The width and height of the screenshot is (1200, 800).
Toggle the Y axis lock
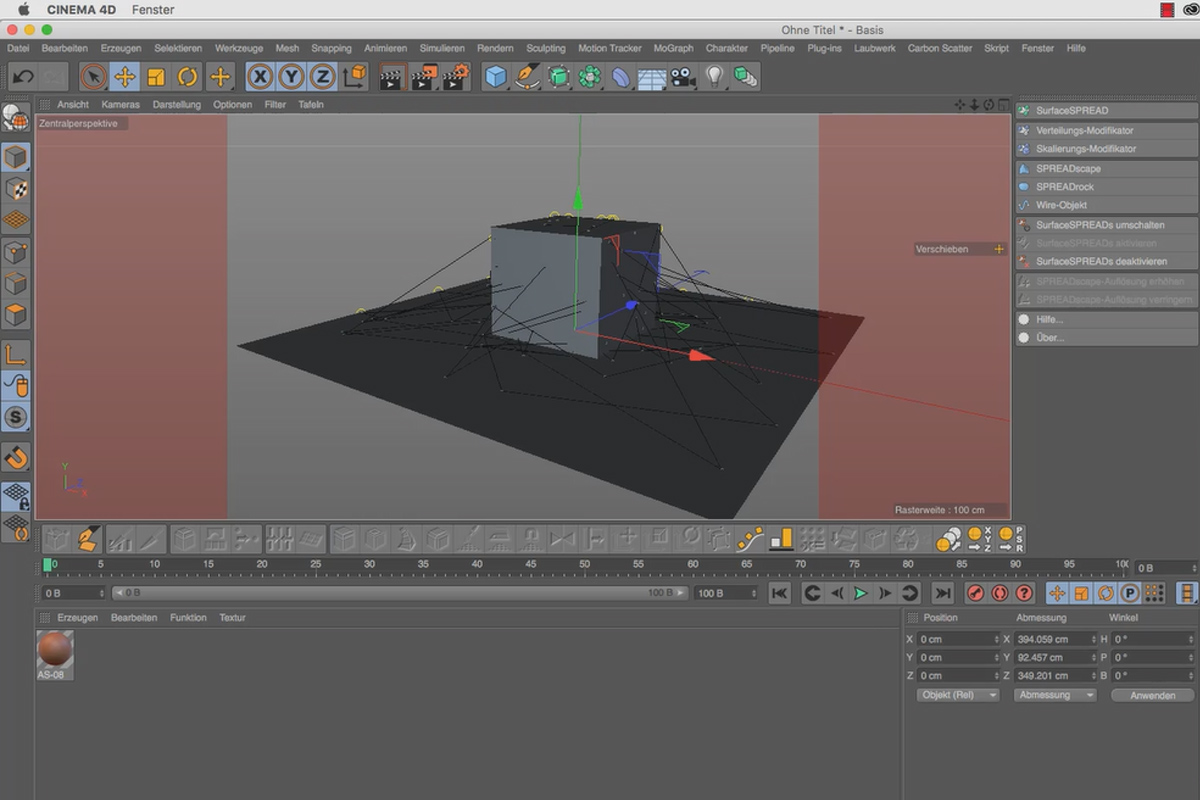(291, 76)
